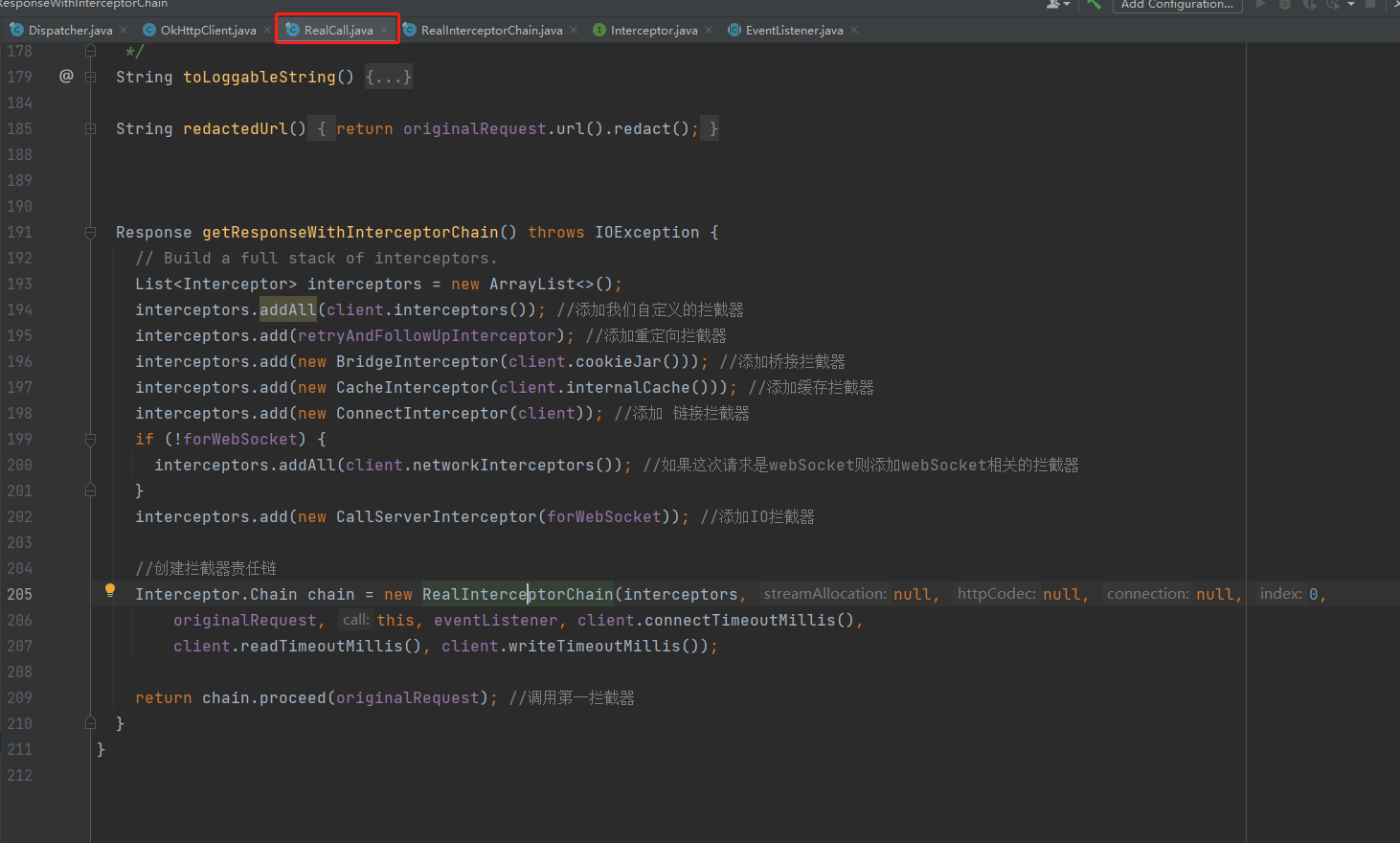Open the Dispatcher.java tab
The height and width of the screenshot is (843, 1400).
[70, 30]
